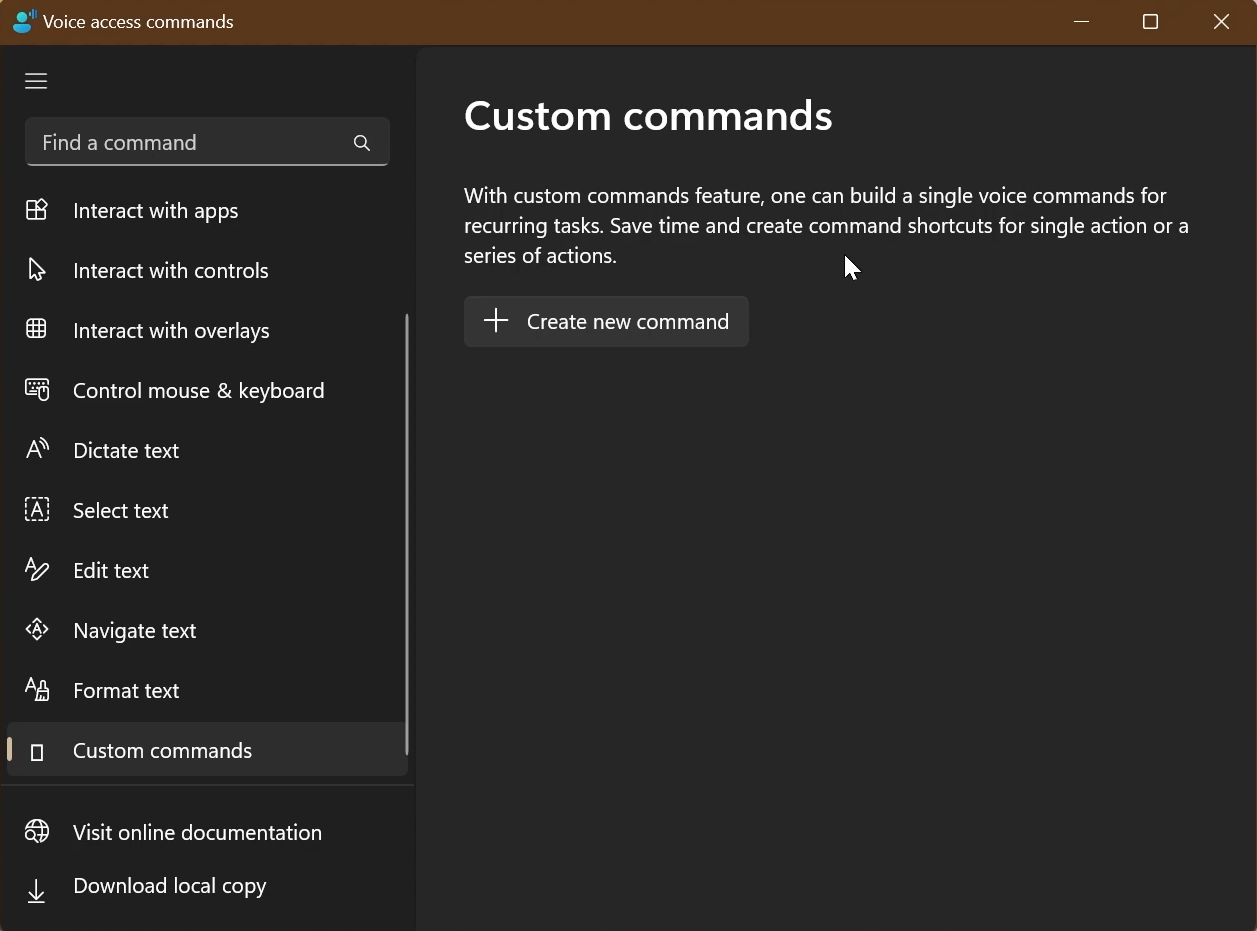Image resolution: width=1257 pixels, height=931 pixels.
Task: Click the Edit text pencil icon
Action: click(x=36, y=570)
